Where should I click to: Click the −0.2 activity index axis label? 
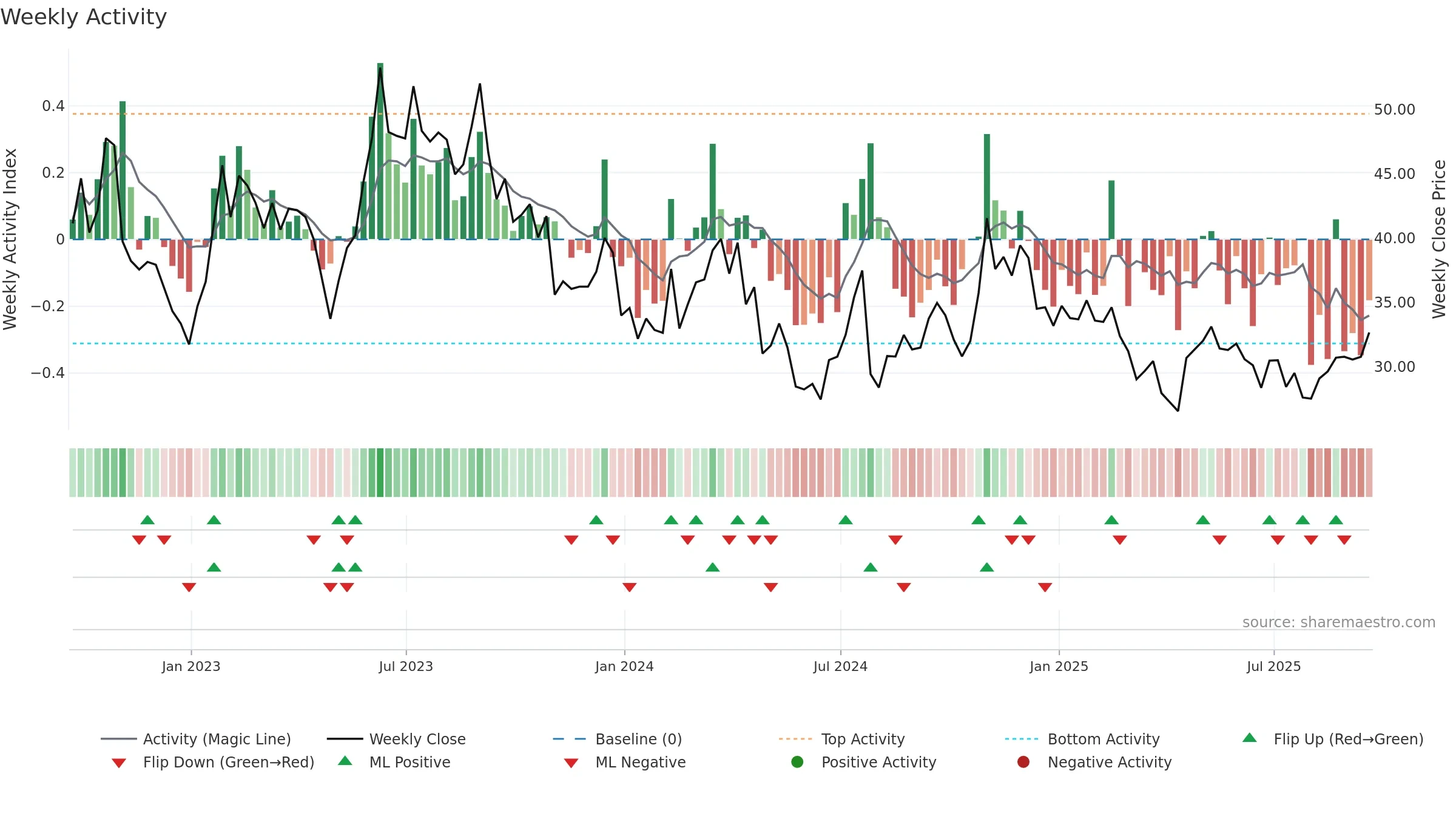click(x=47, y=306)
